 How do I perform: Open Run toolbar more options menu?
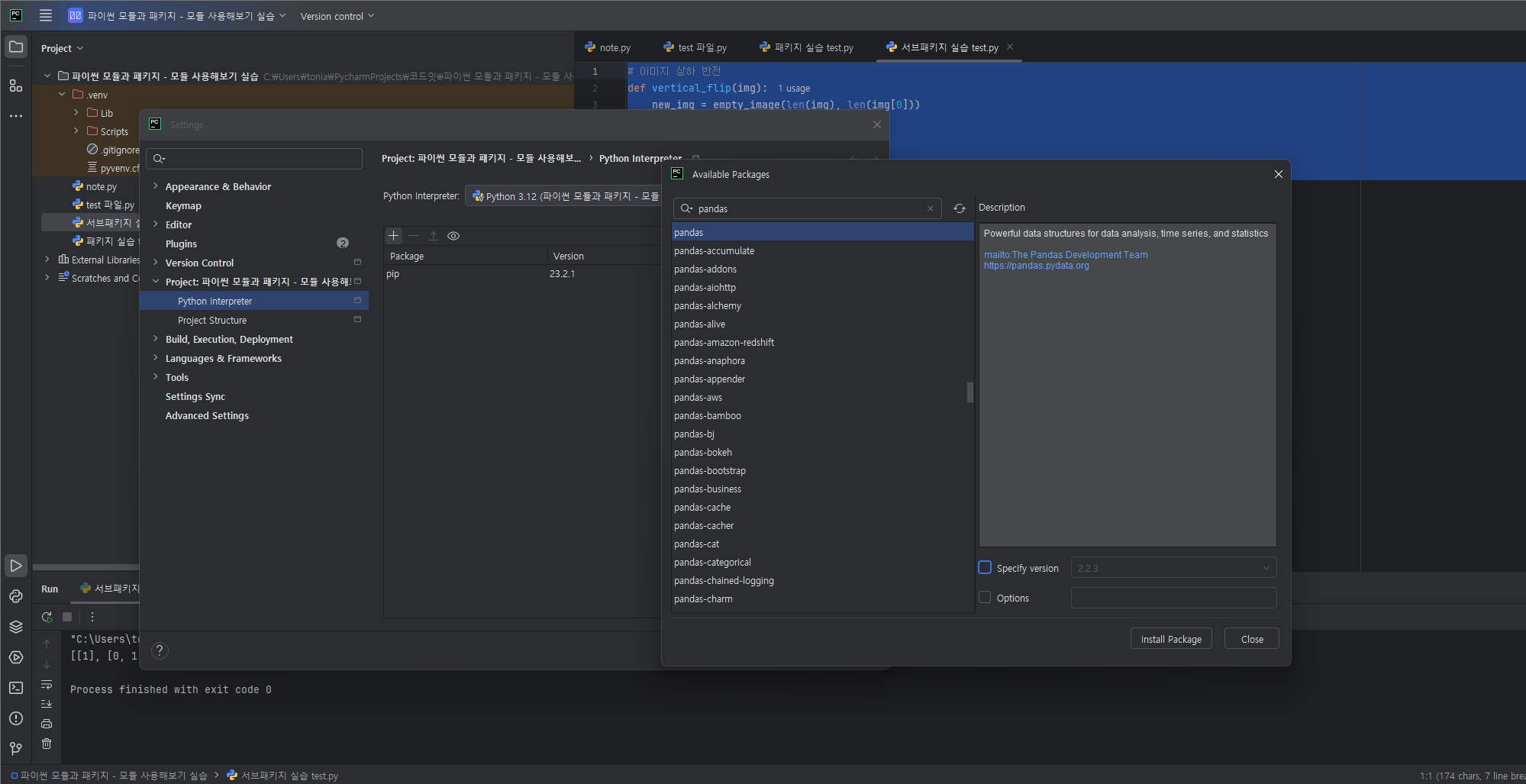click(92, 617)
